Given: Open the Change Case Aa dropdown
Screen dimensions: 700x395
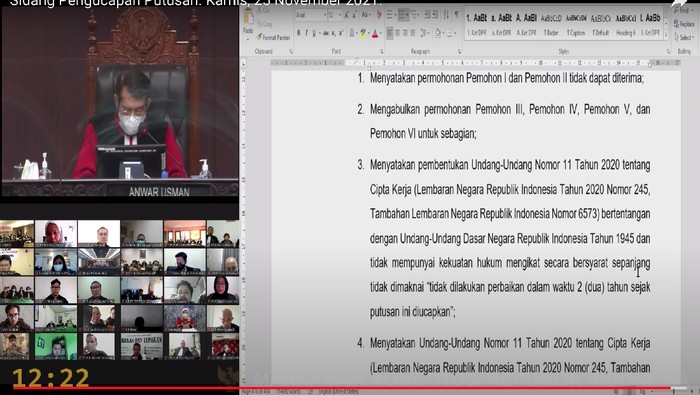Looking at the screenshot, I should pos(366,15).
